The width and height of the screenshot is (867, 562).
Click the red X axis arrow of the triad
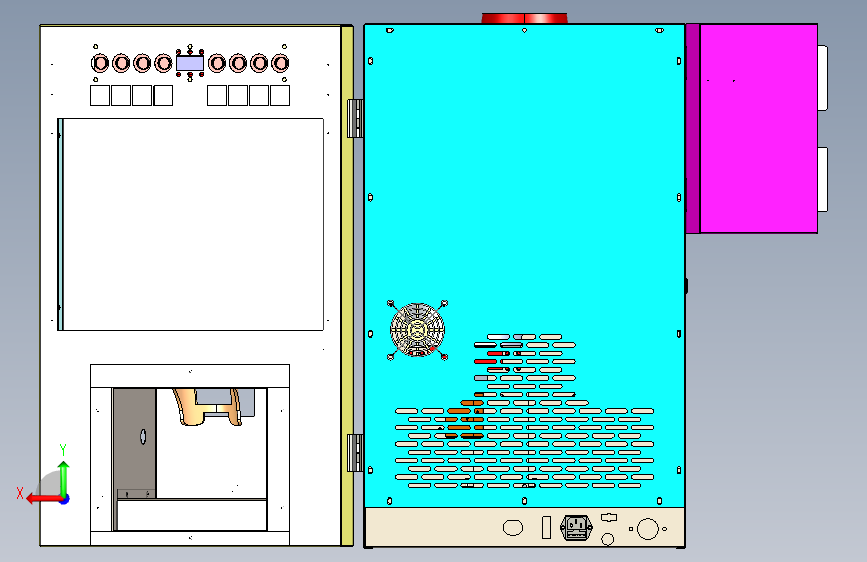(x=43, y=499)
